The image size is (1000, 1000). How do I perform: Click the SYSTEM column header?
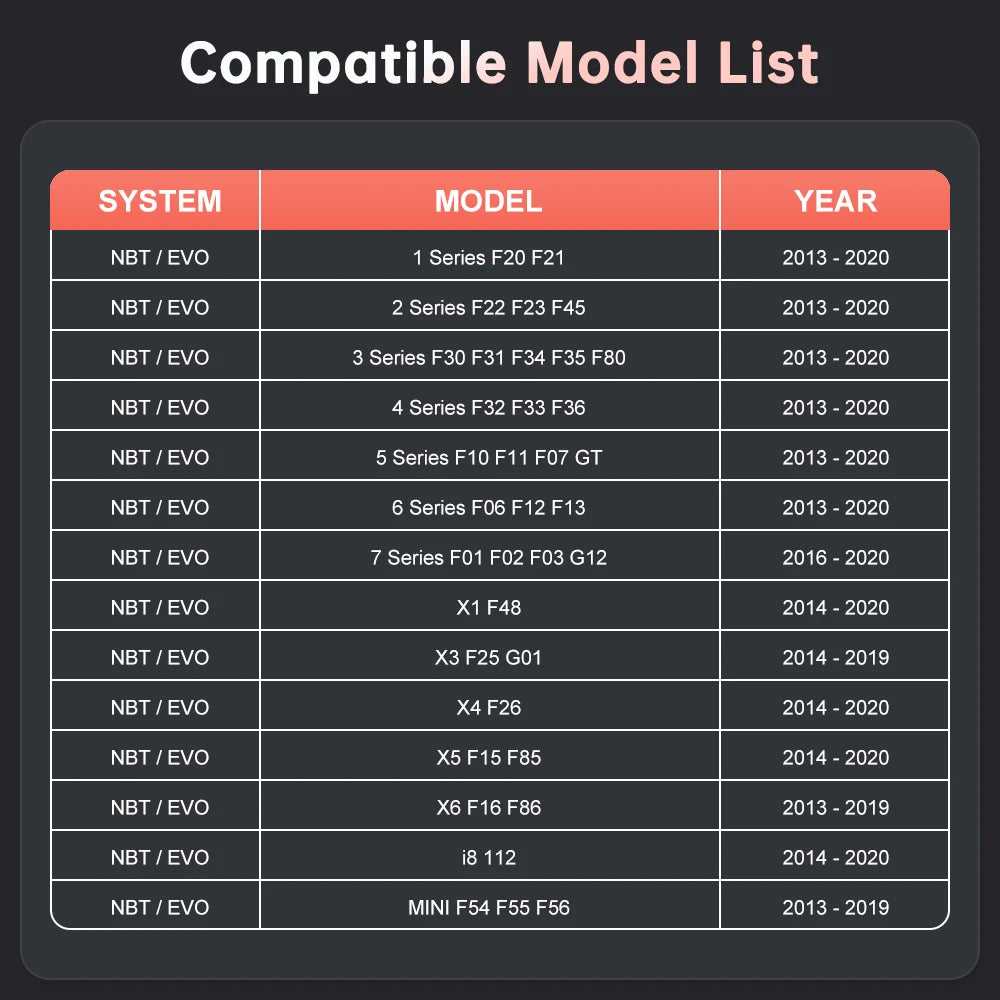pos(155,200)
